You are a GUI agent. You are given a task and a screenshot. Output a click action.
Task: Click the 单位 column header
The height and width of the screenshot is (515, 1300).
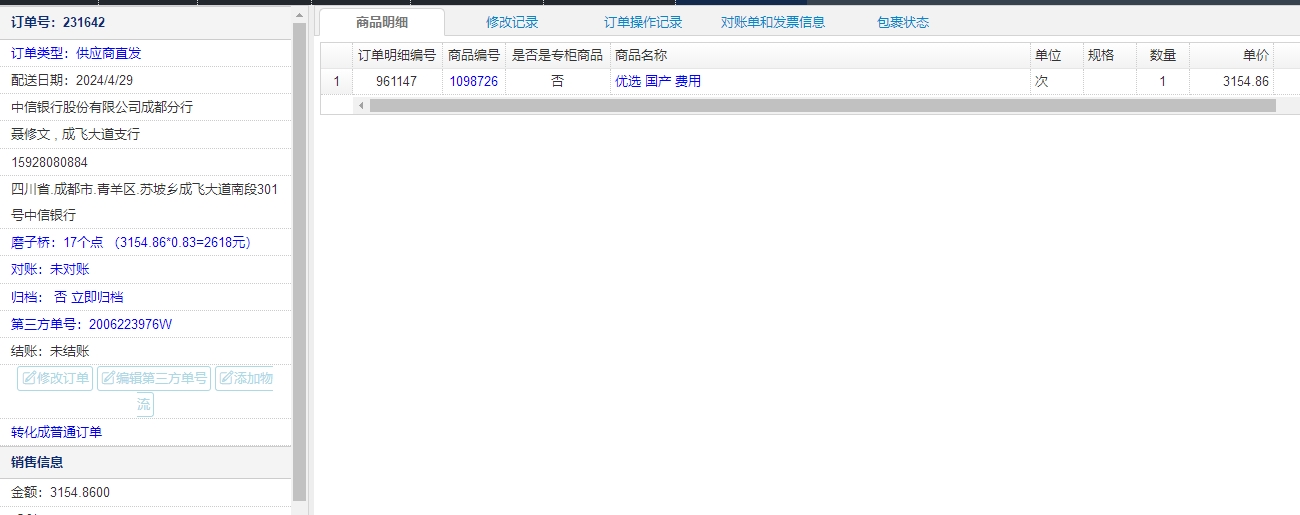pos(1057,55)
